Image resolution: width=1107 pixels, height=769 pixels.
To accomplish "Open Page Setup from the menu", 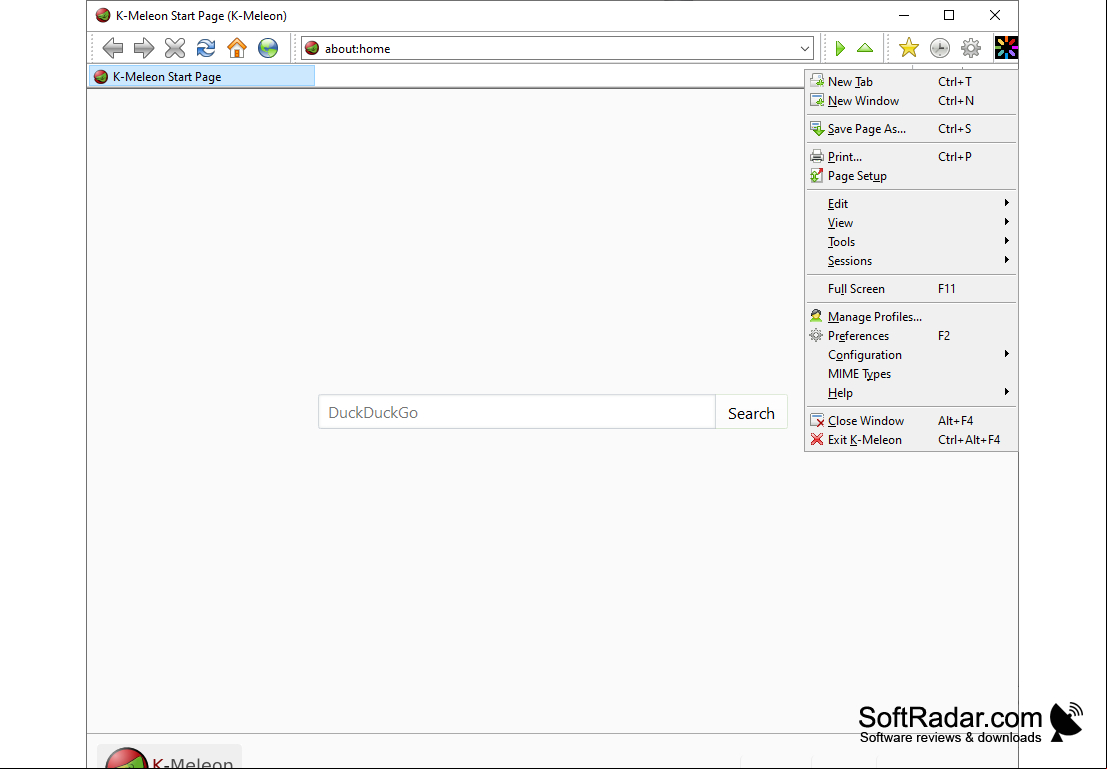I will (x=911, y=175).
